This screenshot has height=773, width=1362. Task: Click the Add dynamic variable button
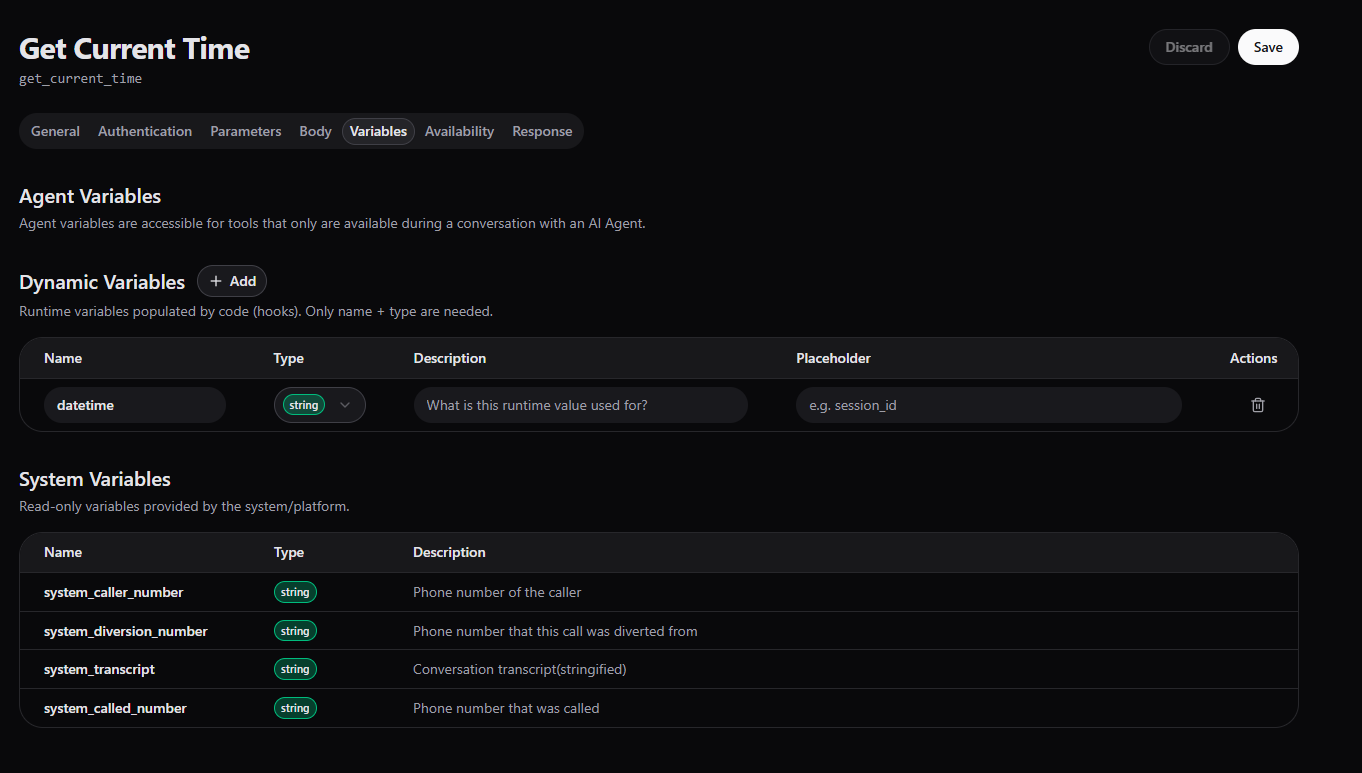(x=232, y=281)
